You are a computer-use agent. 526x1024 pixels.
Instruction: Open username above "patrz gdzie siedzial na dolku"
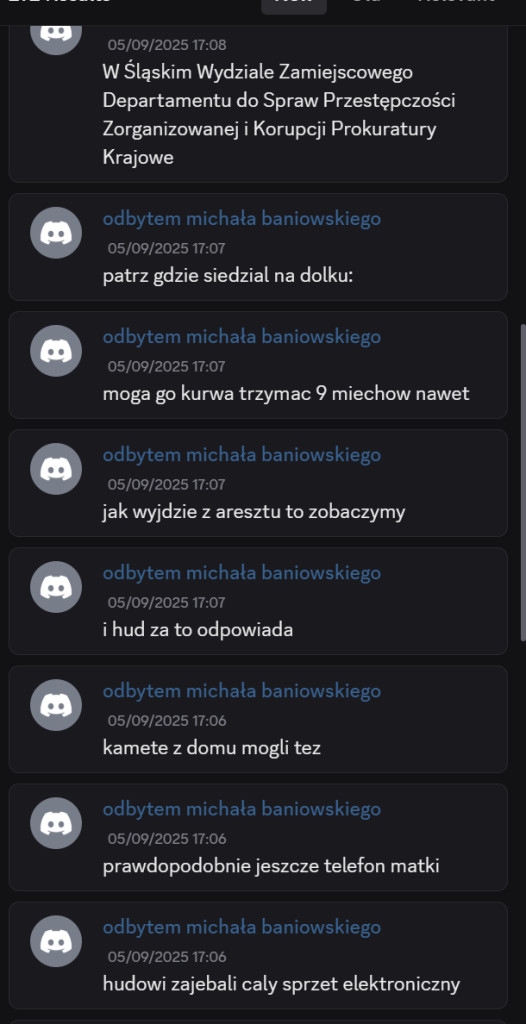242,219
